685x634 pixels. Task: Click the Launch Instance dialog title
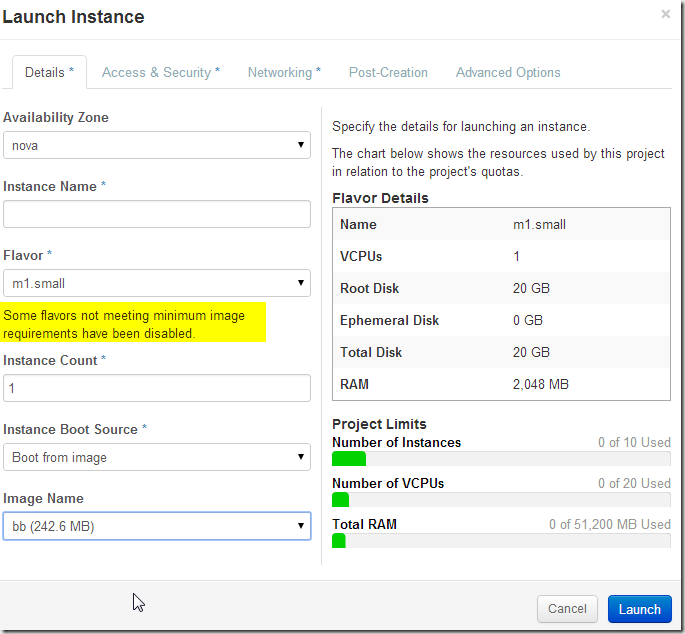point(73,17)
